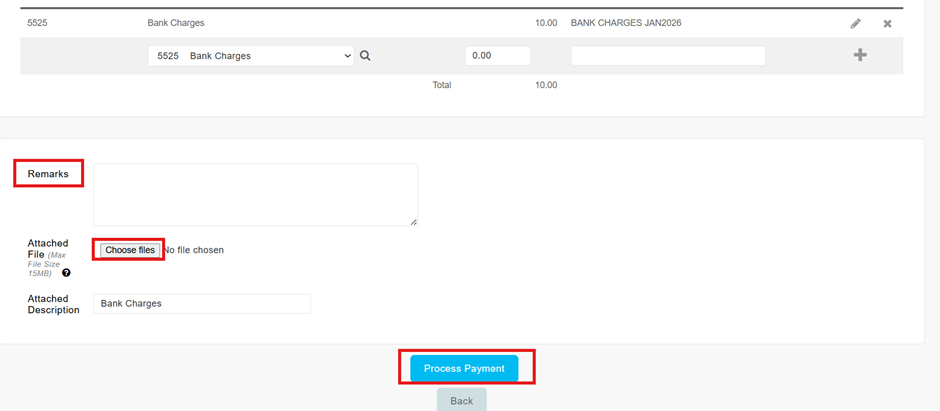Click the Attached Description field containing Bank Charges
940x411 pixels.
(201, 303)
